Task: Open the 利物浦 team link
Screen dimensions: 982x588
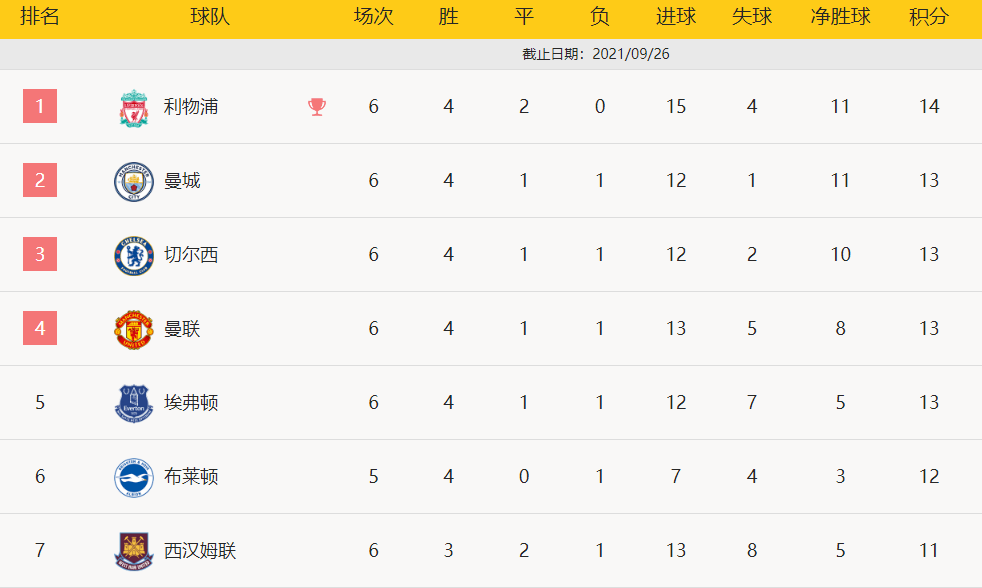Action: pos(191,107)
